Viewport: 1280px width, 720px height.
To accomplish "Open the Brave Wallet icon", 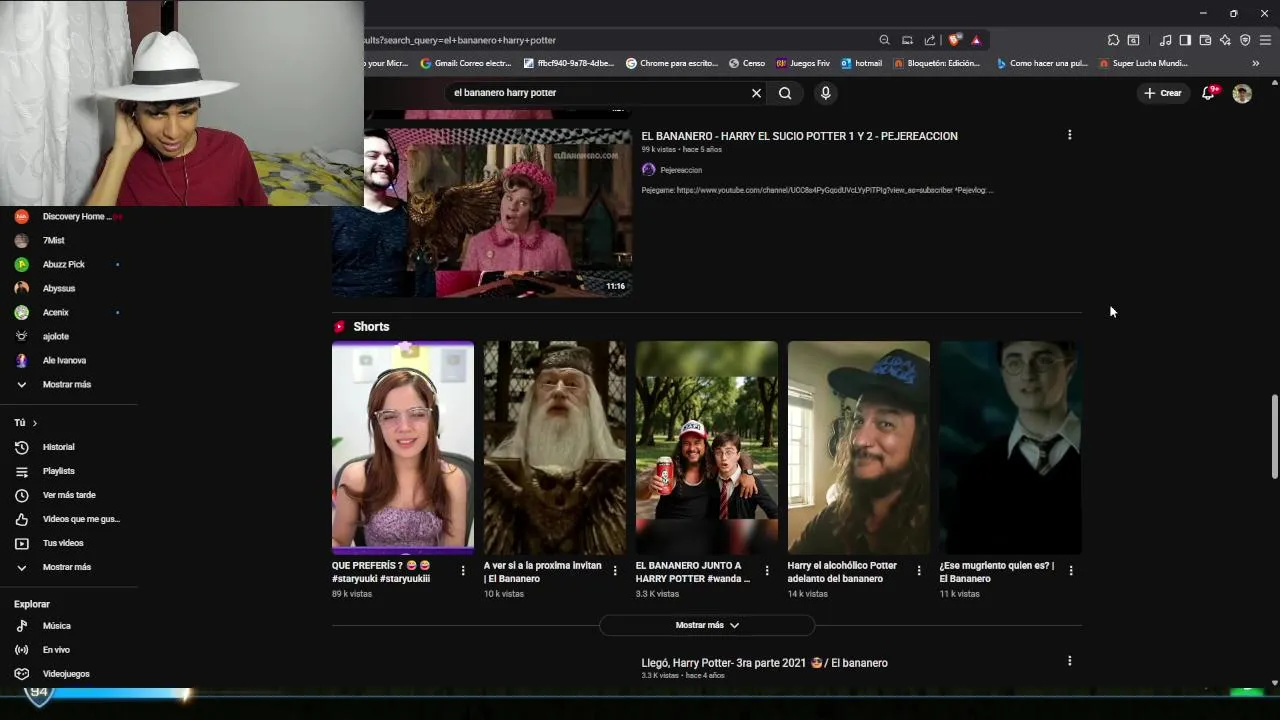I will (x=1205, y=40).
